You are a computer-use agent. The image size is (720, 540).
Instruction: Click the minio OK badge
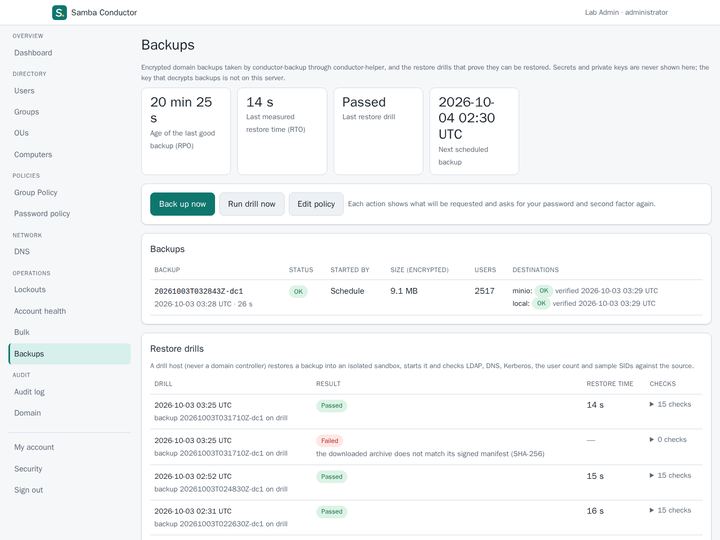coord(544,291)
